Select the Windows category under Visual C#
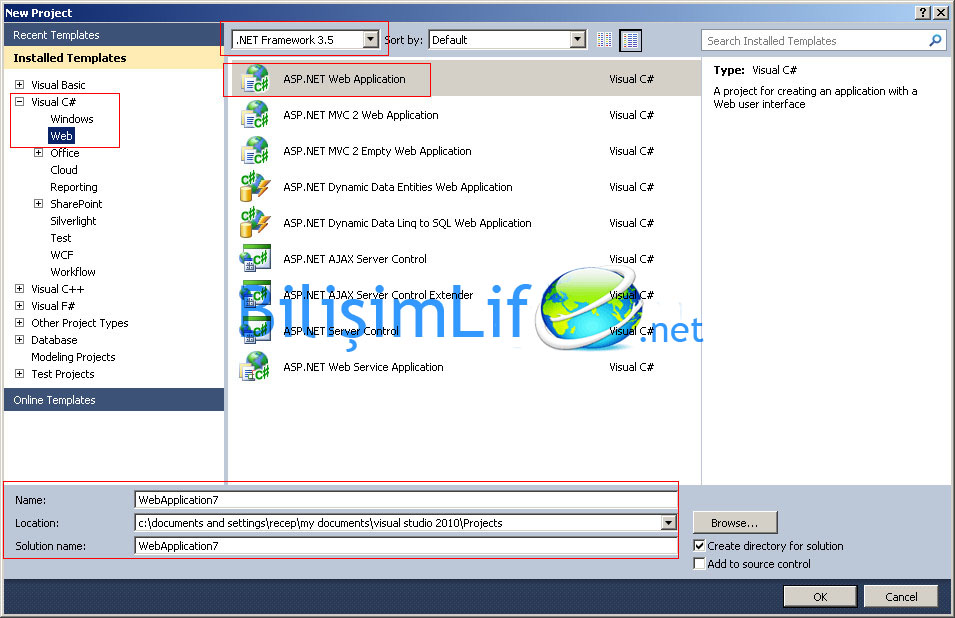The height and width of the screenshot is (618, 955). click(72, 119)
